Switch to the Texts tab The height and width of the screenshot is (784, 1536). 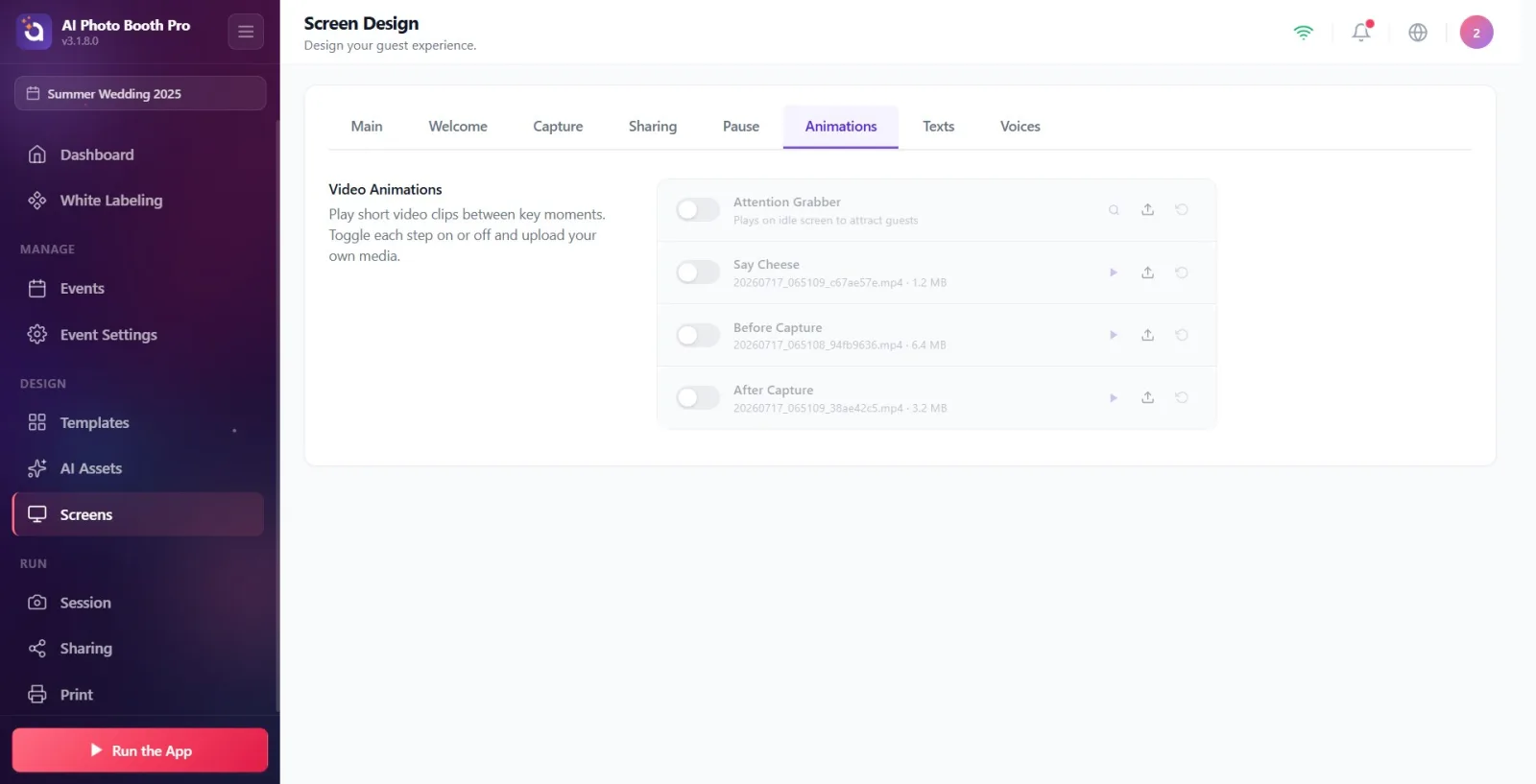[x=939, y=127]
